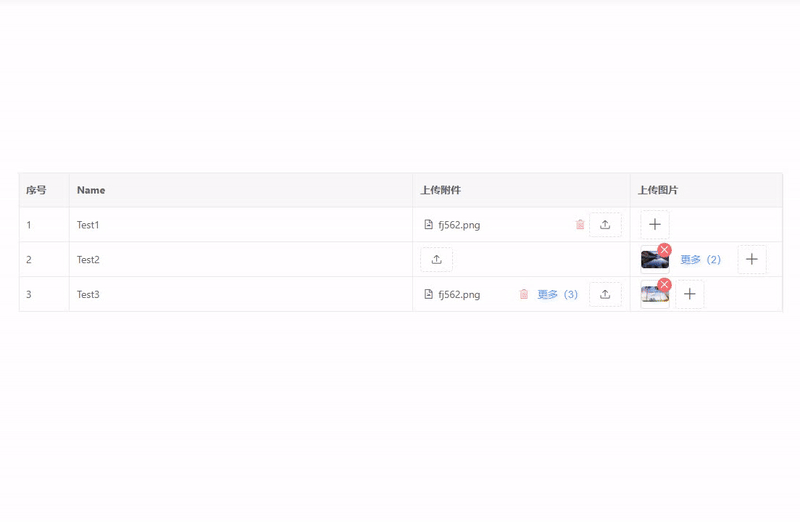Click the Name column header
The width and height of the screenshot is (800, 522).
coord(241,190)
